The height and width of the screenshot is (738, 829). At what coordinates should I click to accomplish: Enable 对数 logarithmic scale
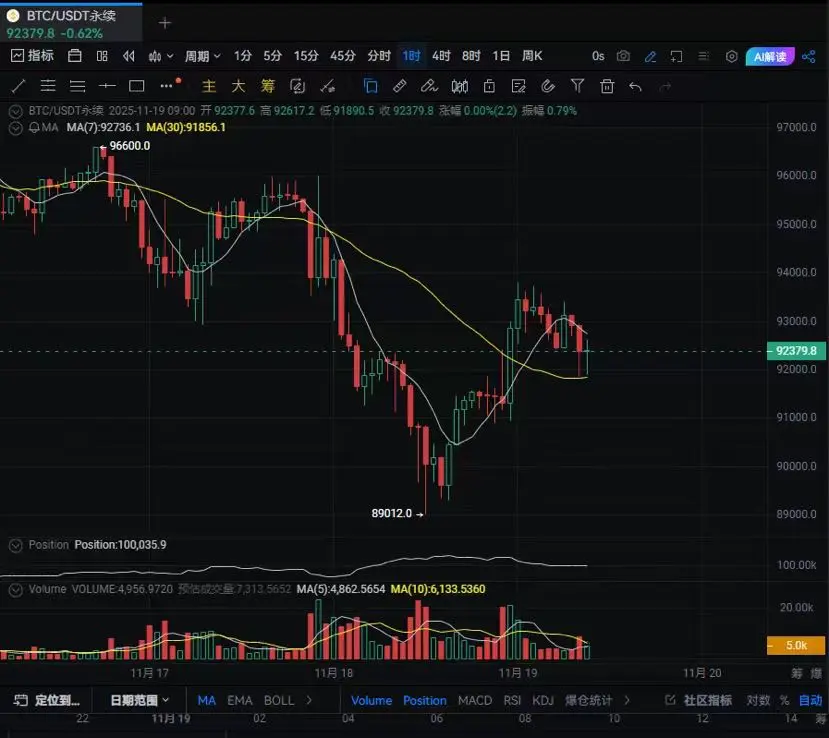pyautogui.click(x=758, y=700)
